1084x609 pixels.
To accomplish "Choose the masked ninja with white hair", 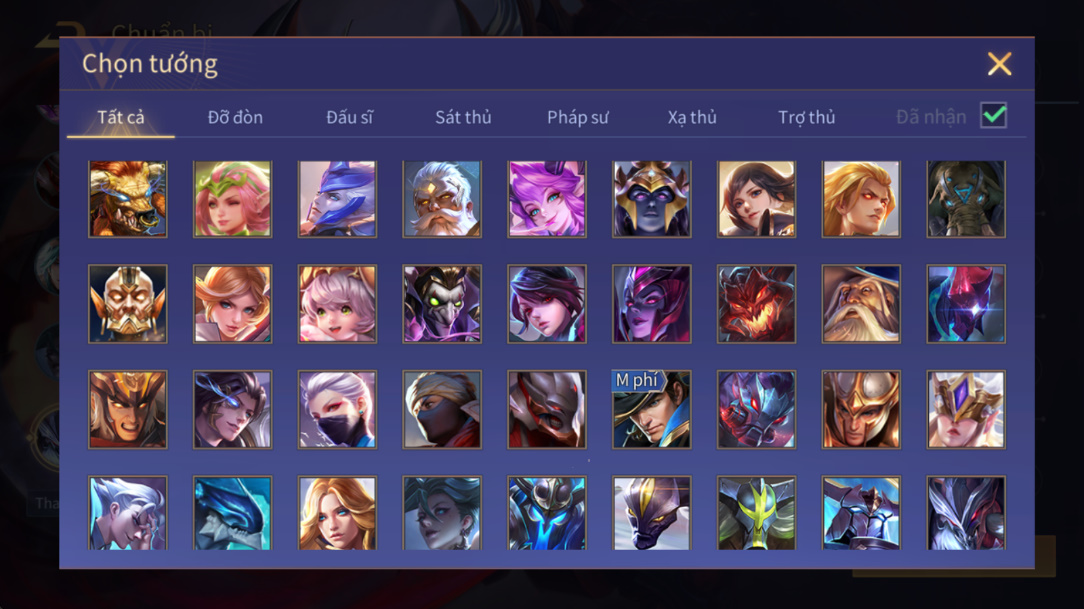I will (x=337, y=409).
